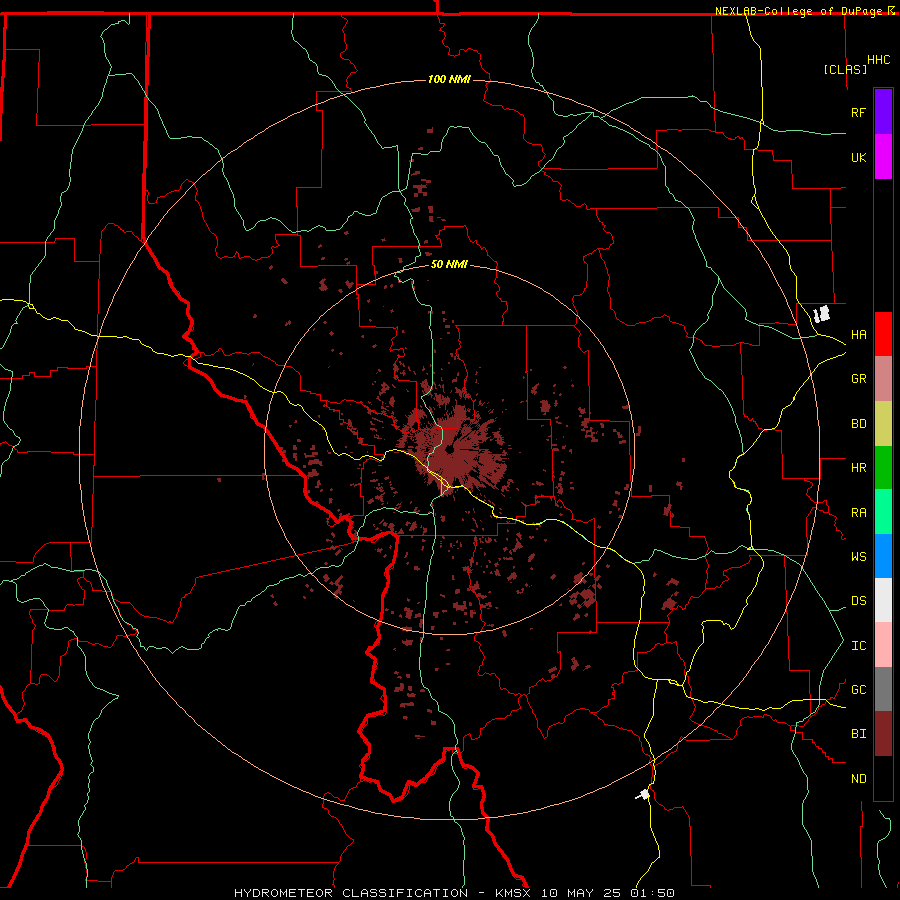Click the mint RA legend swatch

coord(883,512)
